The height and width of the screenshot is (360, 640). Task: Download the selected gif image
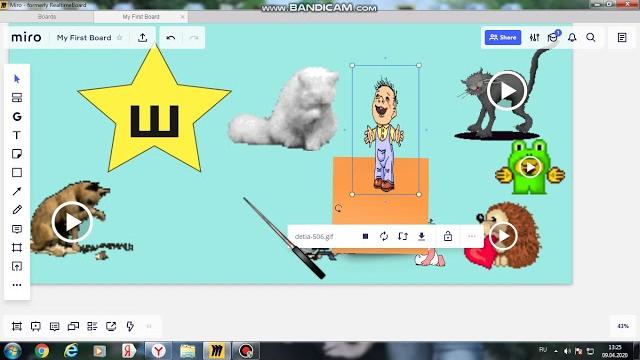[422, 236]
